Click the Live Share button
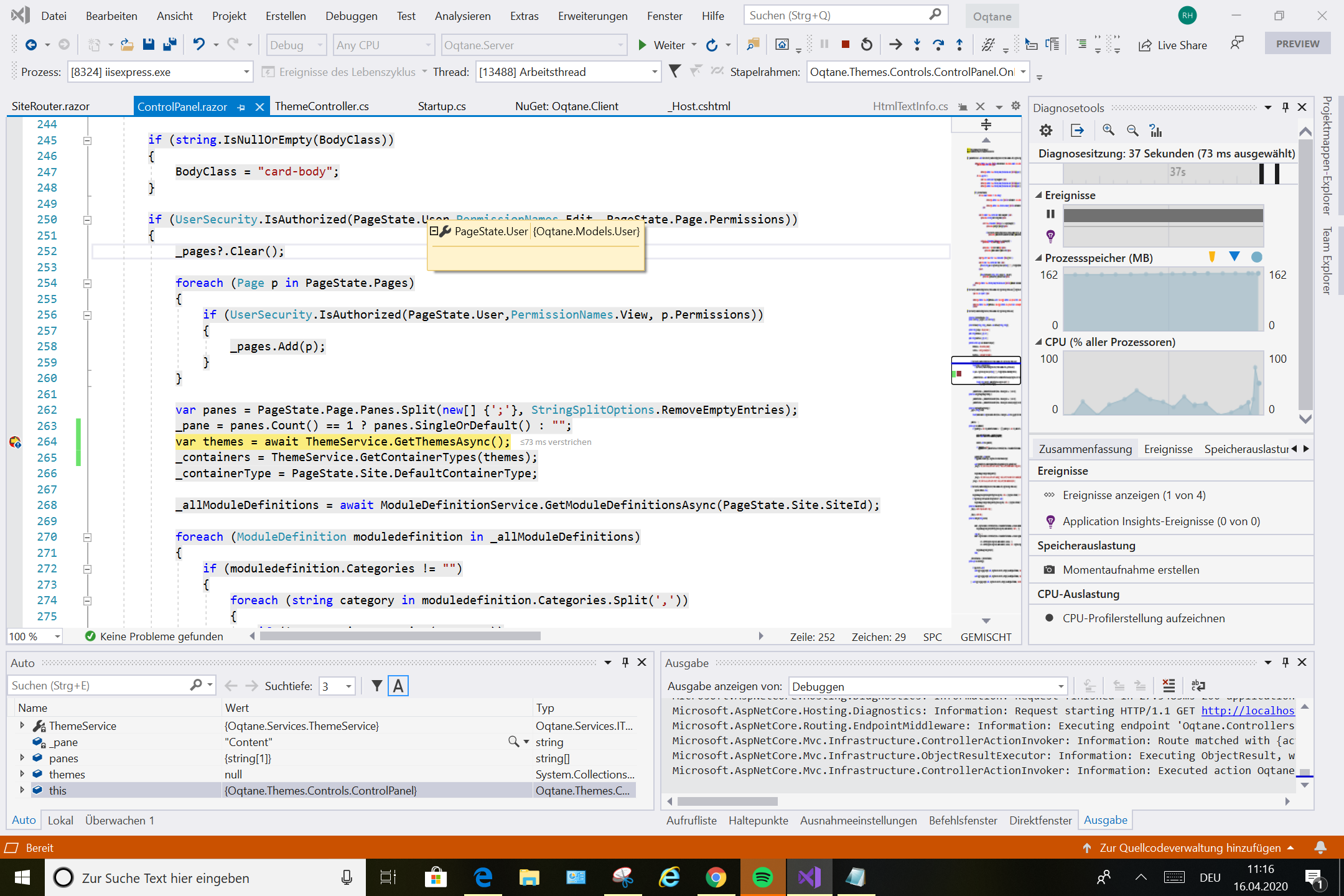This screenshot has height=896, width=1344. tap(1172, 45)
